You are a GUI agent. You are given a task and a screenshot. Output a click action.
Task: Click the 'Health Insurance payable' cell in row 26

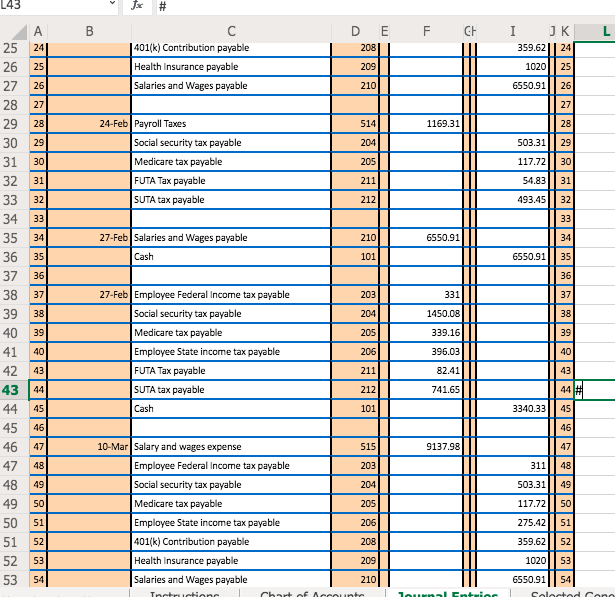[x=231, y=67]
